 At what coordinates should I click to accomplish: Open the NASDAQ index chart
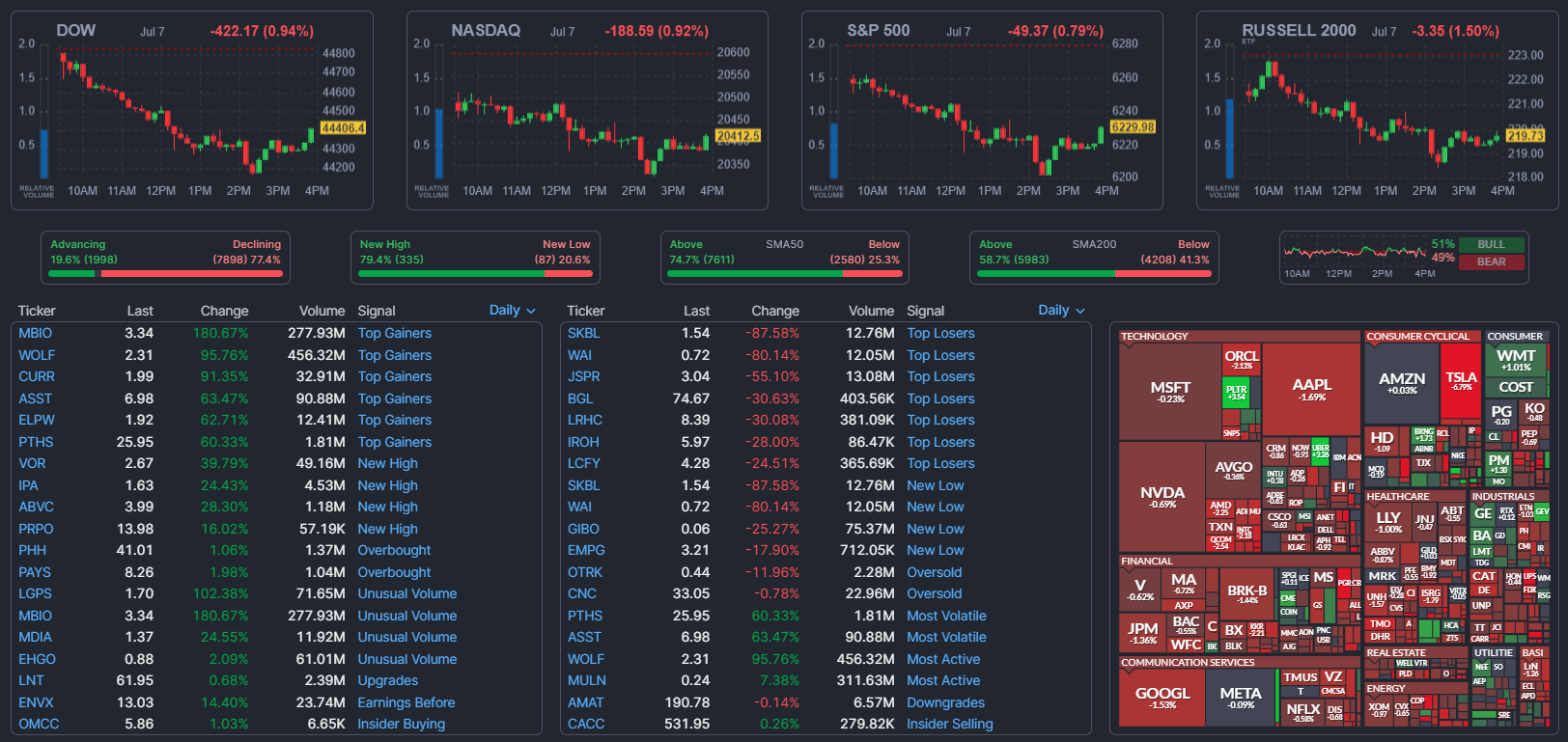click(x=587, y=110)
